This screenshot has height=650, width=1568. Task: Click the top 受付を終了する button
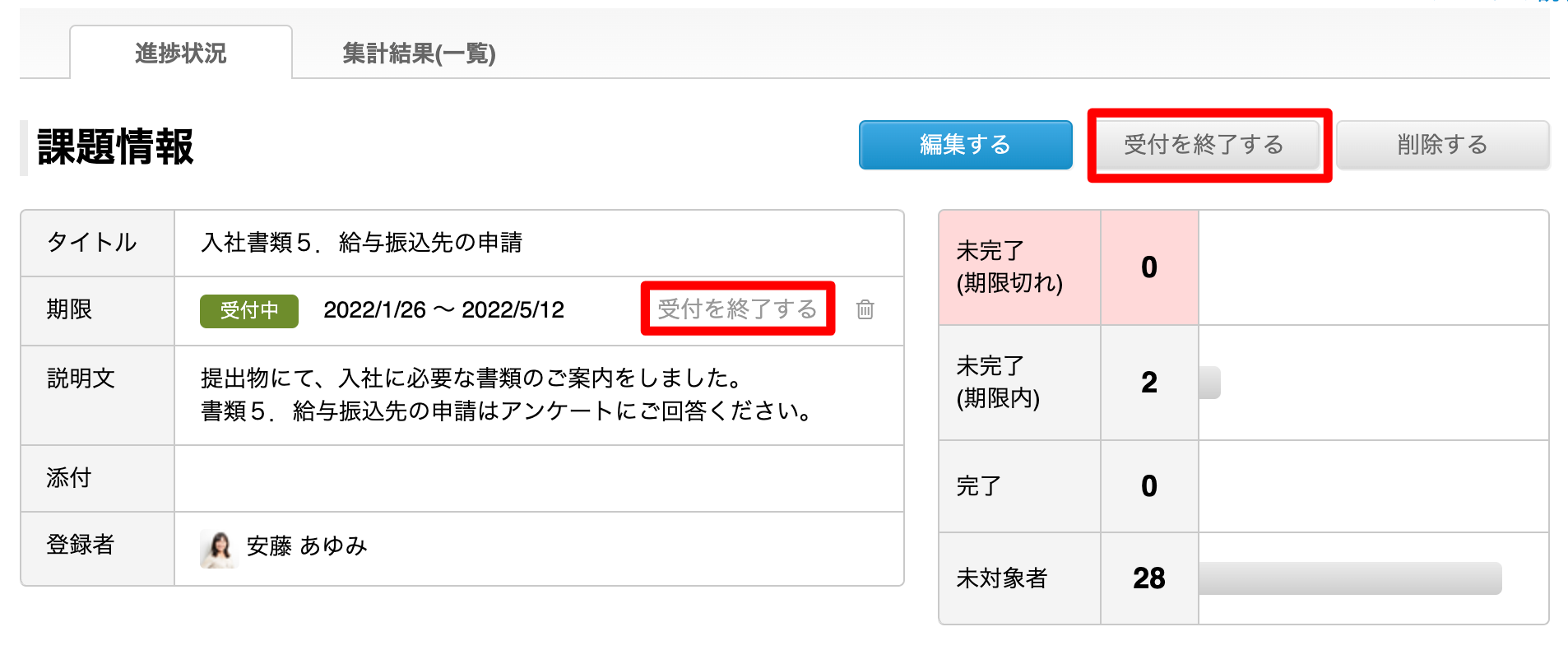coord(1204,145)
